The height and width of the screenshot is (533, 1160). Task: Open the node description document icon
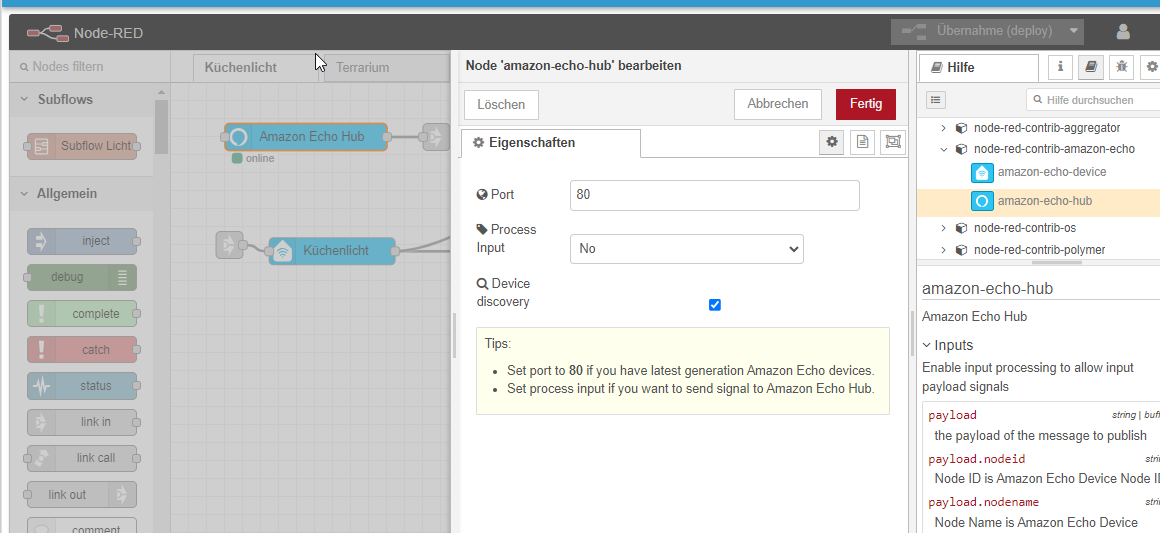tap(863, 141)
